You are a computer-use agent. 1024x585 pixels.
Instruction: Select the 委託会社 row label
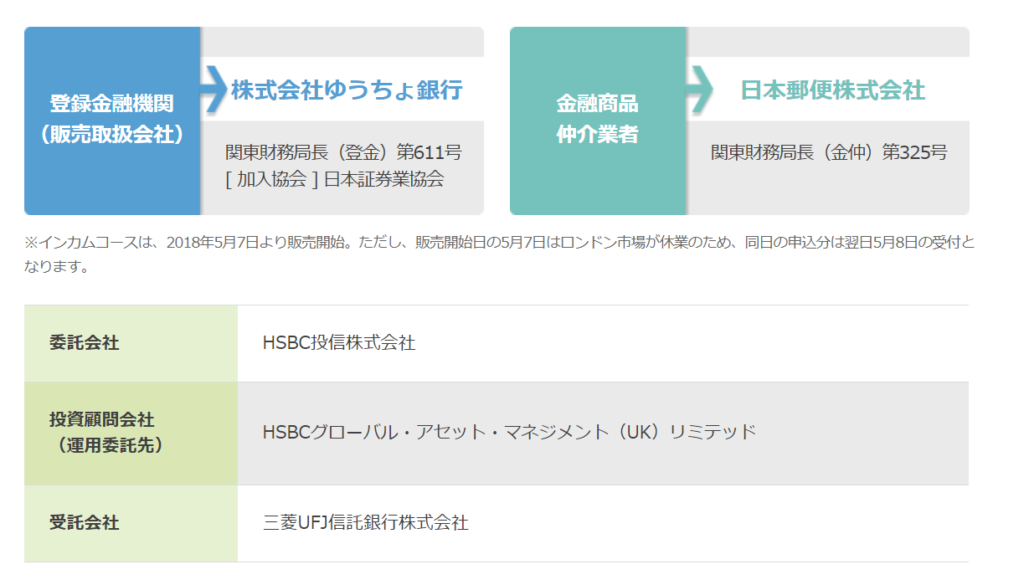coord(131,343)
